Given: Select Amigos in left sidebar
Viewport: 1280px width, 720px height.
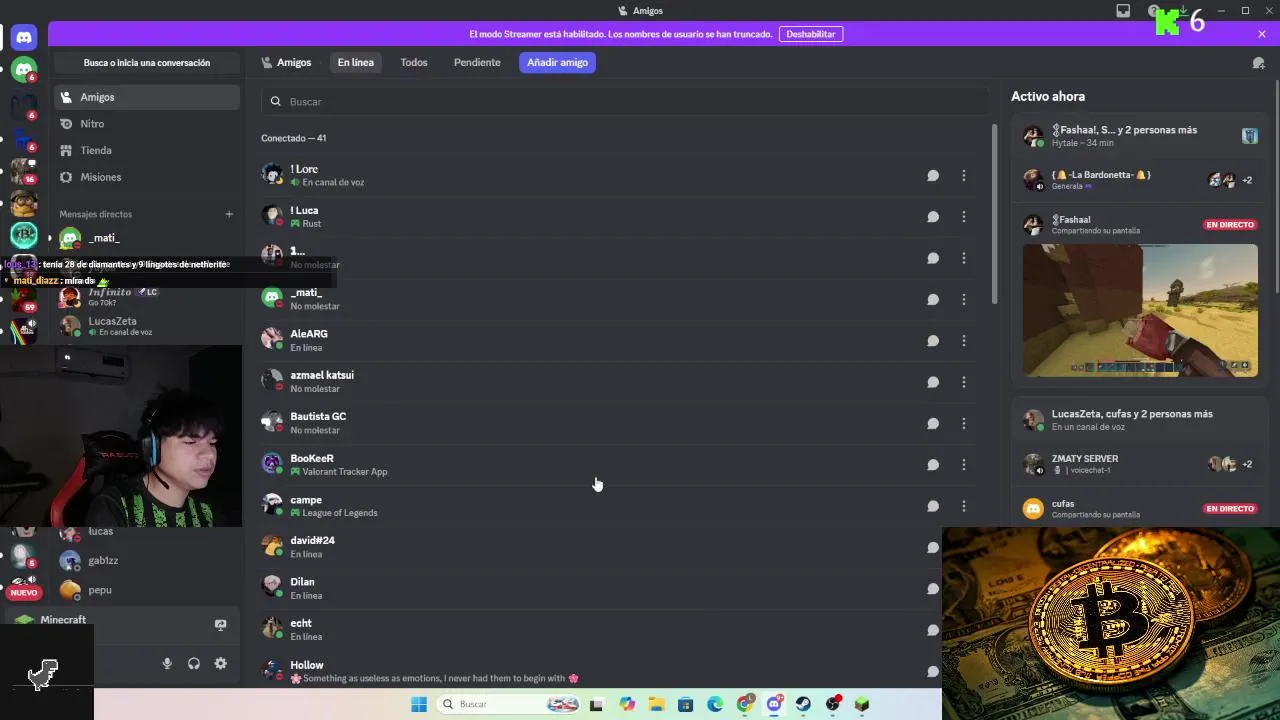Looking at the screenshot, I should click(147, 97).
